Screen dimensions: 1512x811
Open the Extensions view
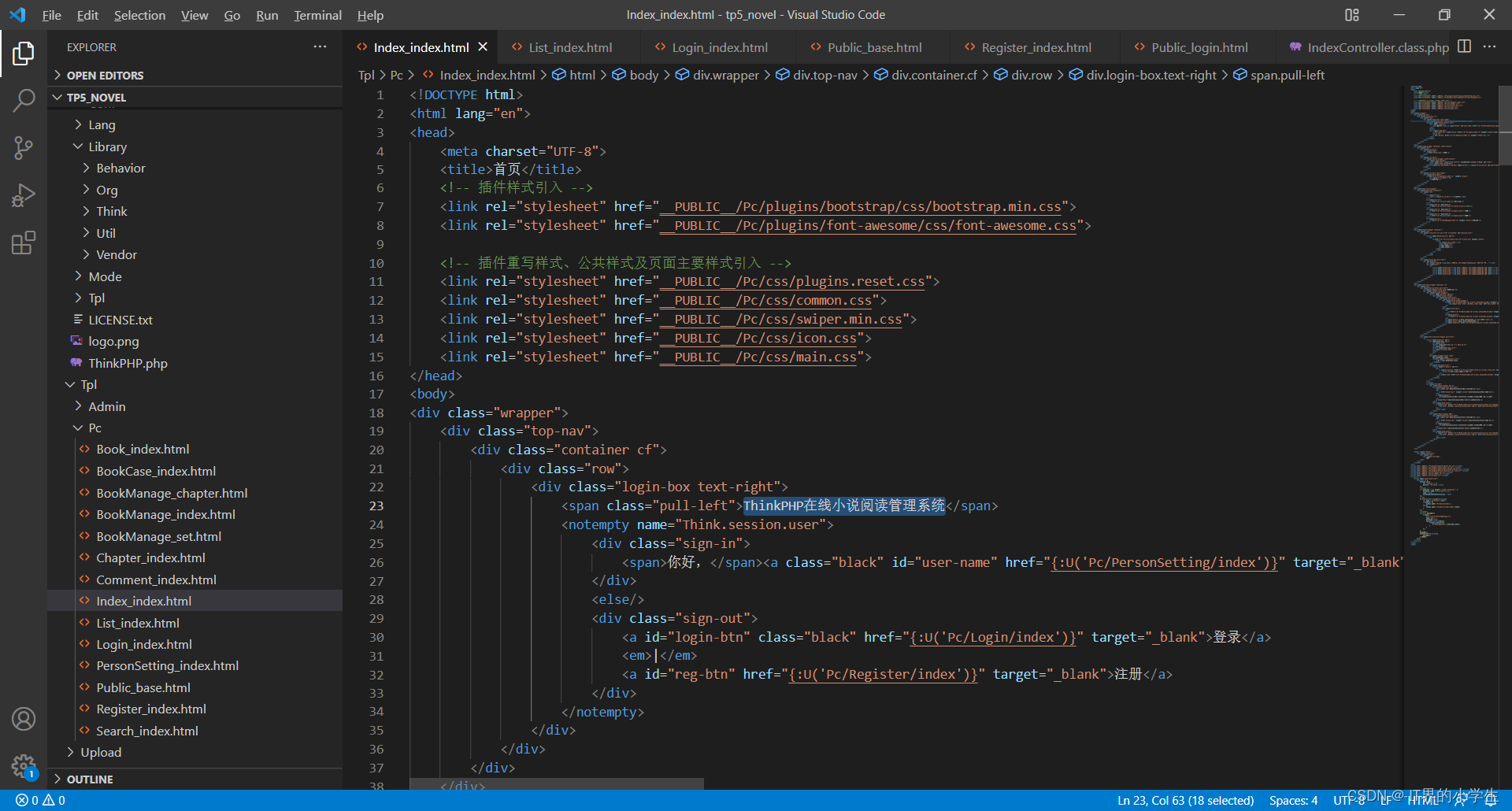pyautogui.click(x=24, y=243)
